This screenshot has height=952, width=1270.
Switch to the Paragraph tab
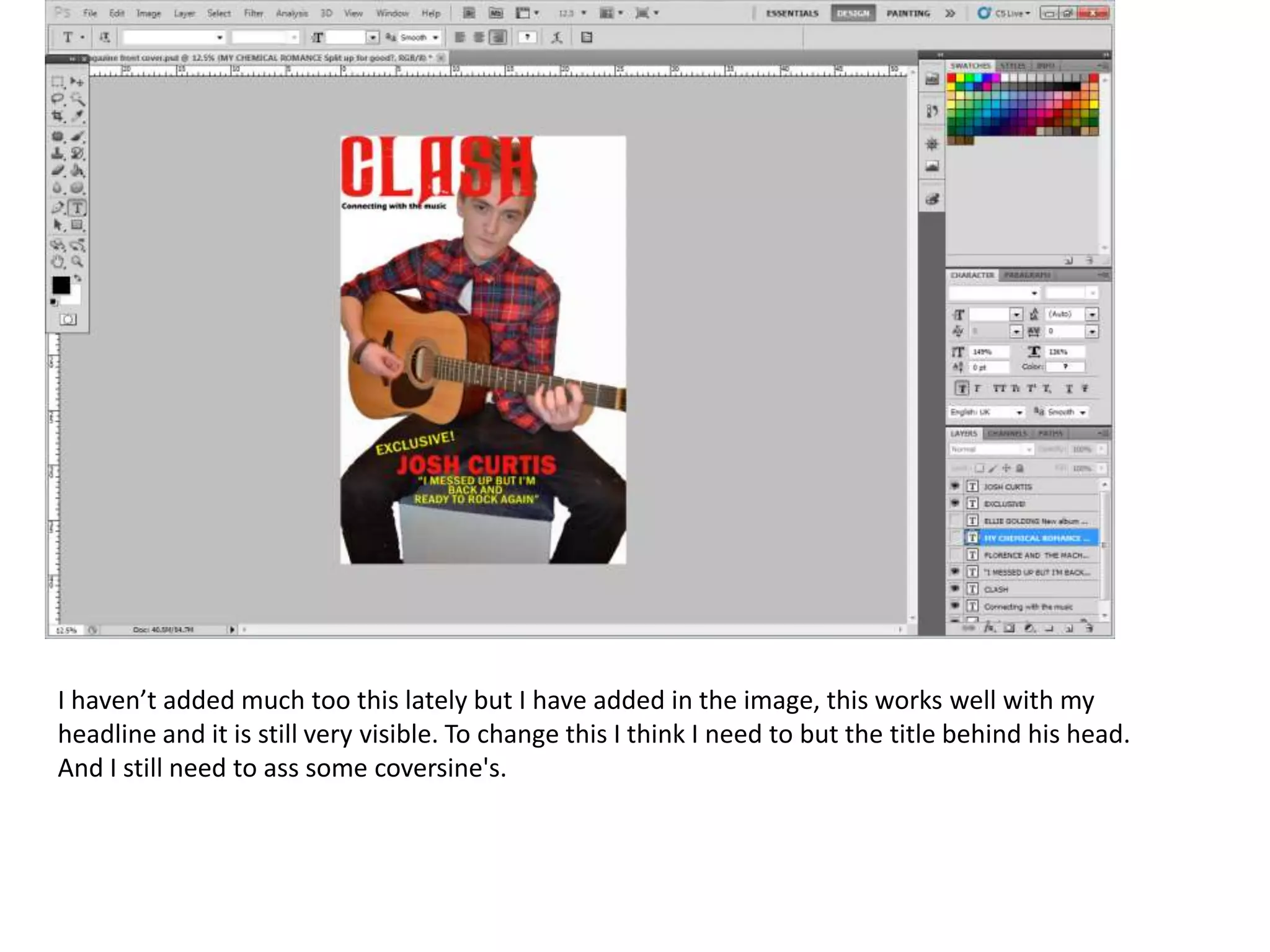[x=1027, y=275]
